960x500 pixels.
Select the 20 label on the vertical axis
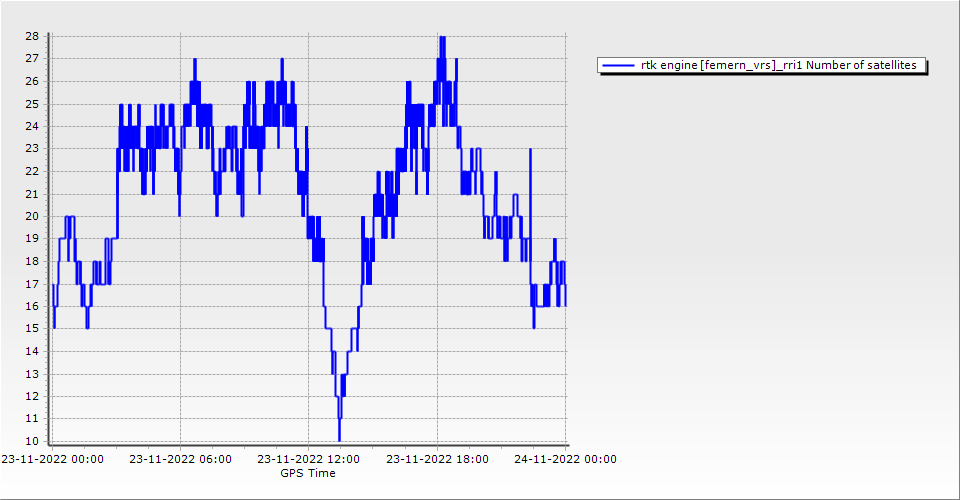point(32,216)
